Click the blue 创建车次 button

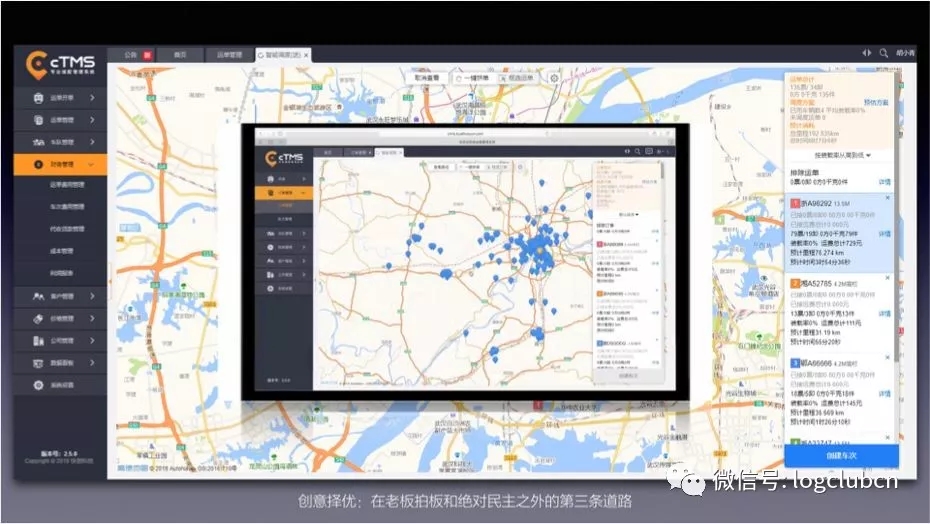click(x=841, y=456)
